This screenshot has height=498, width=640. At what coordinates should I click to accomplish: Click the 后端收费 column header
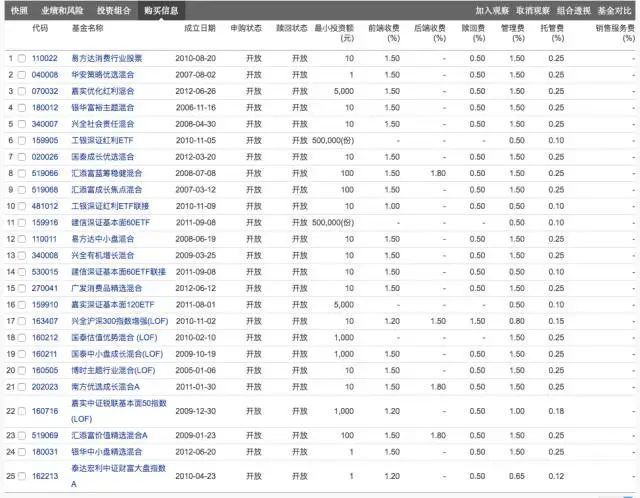pyautogui.click(x=430, y=33)
